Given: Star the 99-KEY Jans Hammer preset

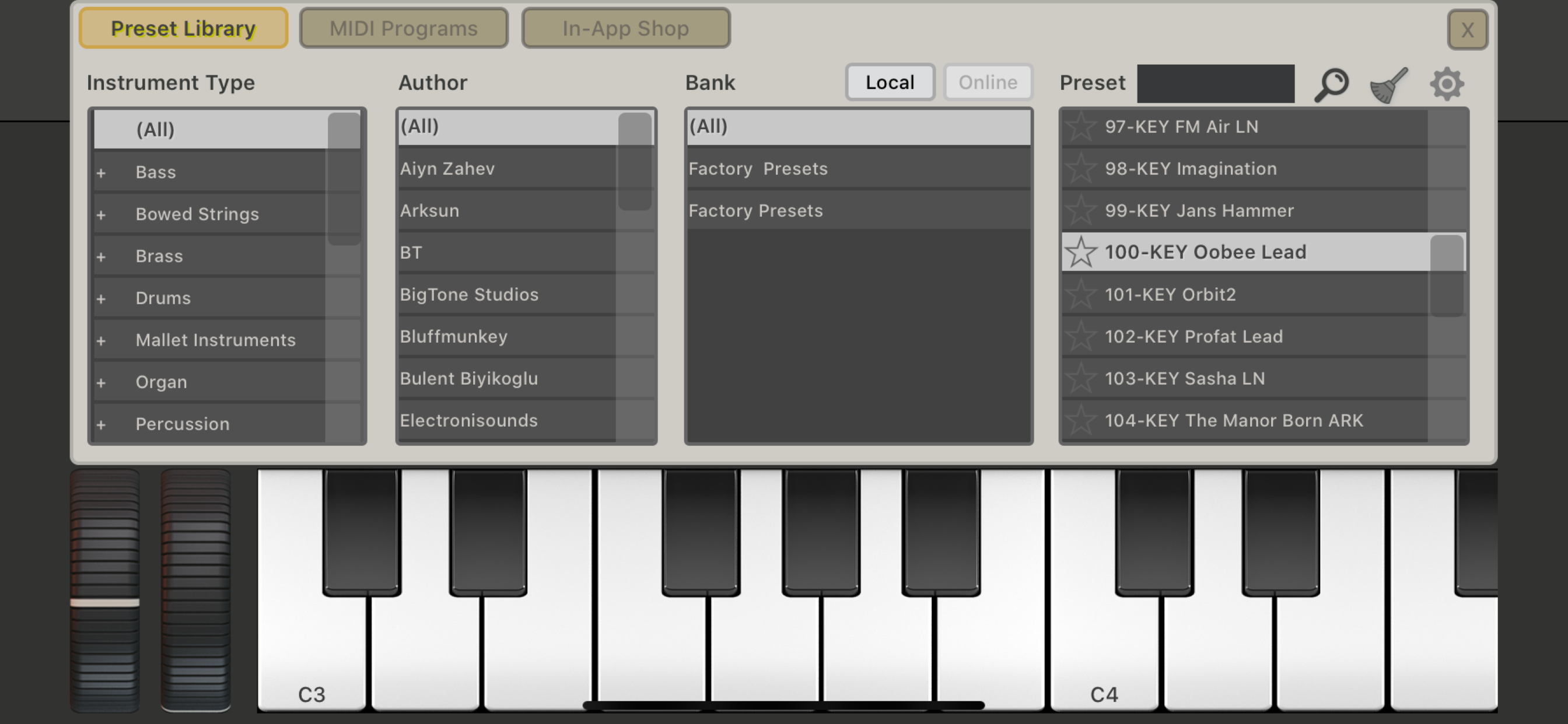Looking at the screenshot, I should click(1081, 210).
